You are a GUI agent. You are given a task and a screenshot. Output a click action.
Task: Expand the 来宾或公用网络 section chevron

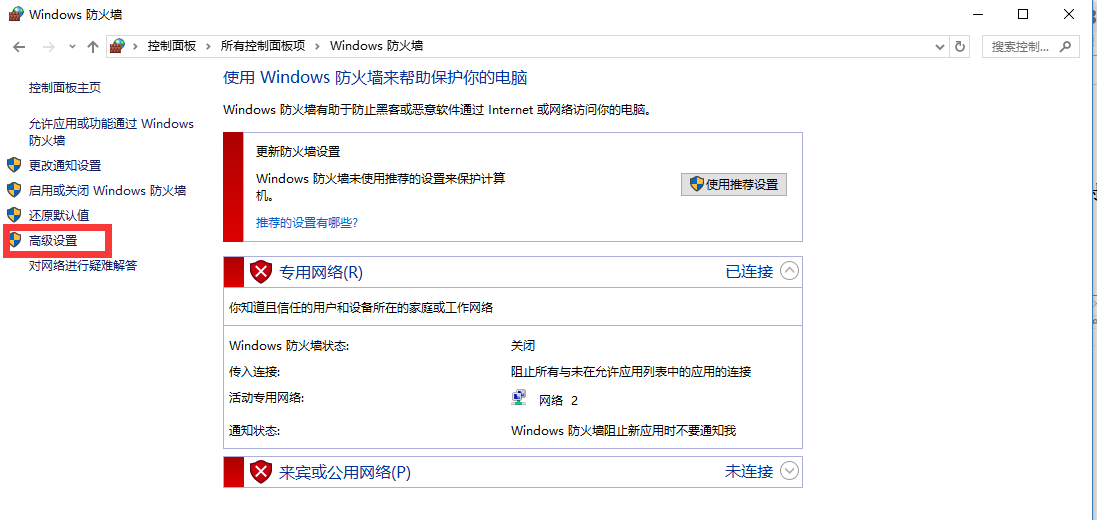(789, 471)
